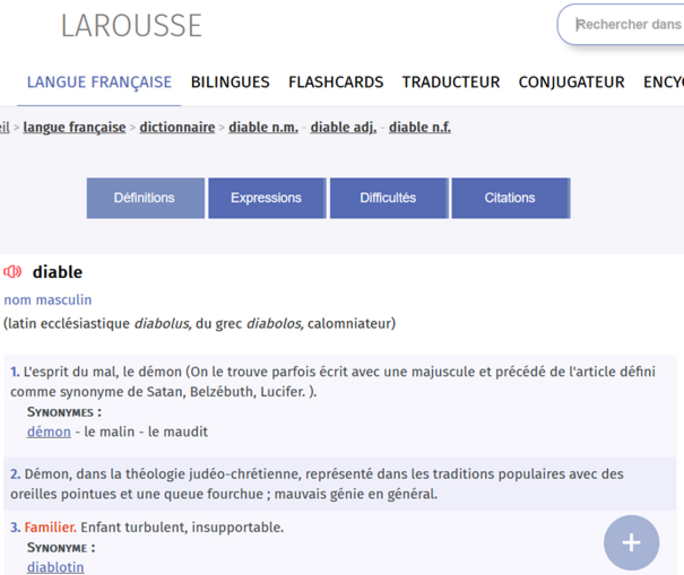Click the red Familier usage label
Viewport: 684px width, 575px height.
click(50, 527)
